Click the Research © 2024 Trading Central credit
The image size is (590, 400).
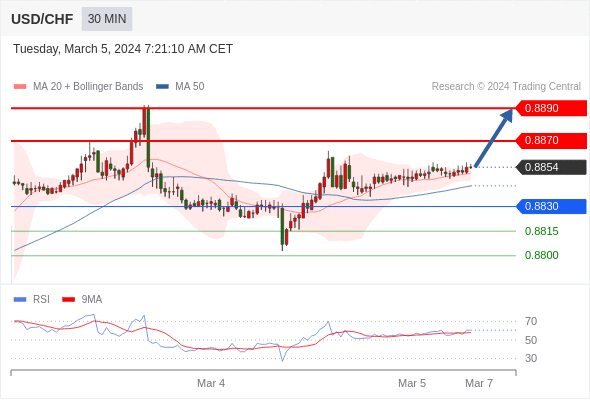[506, 87]
